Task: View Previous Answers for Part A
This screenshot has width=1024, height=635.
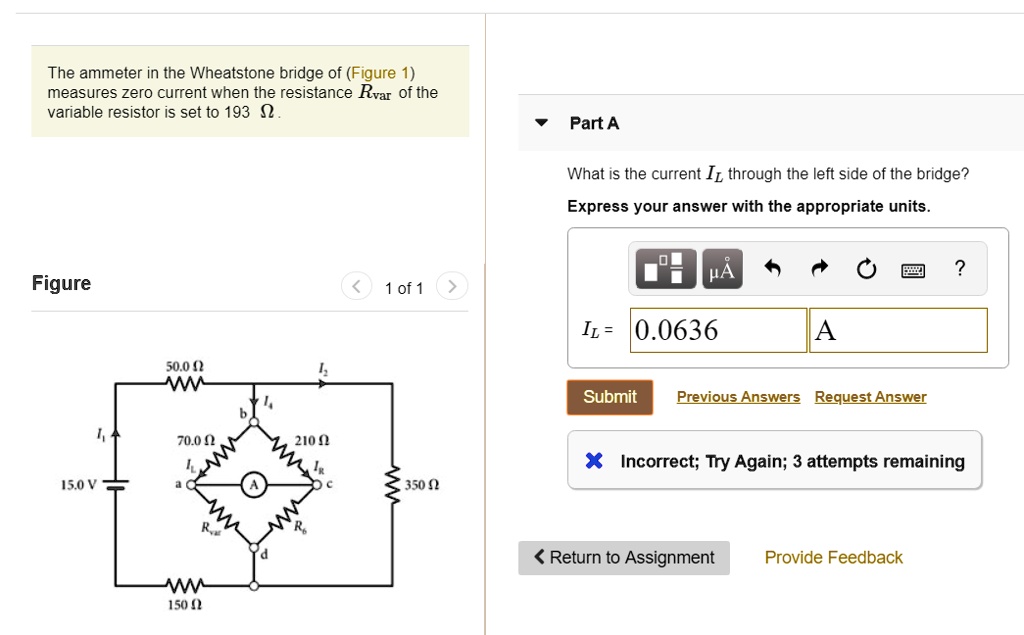Action: pyautogui.click(x=738, y=397)
